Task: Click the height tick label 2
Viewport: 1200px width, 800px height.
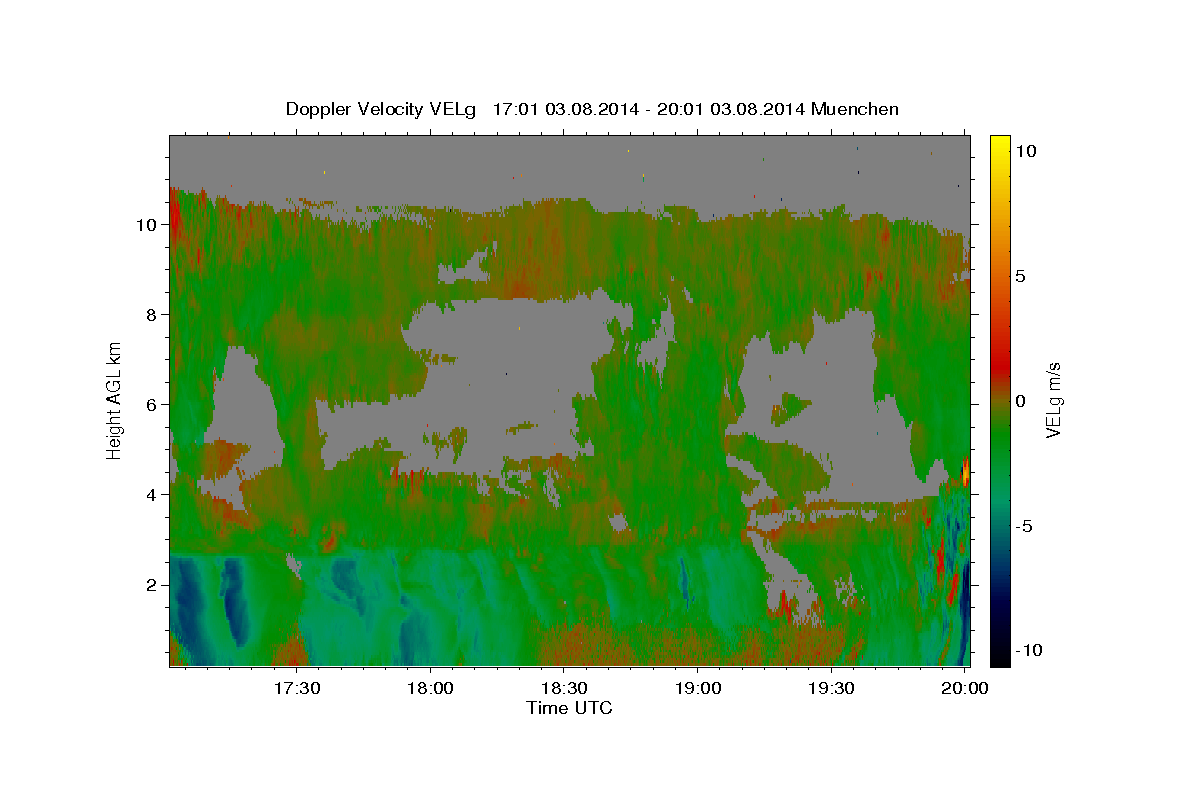Action: (153, 584)
